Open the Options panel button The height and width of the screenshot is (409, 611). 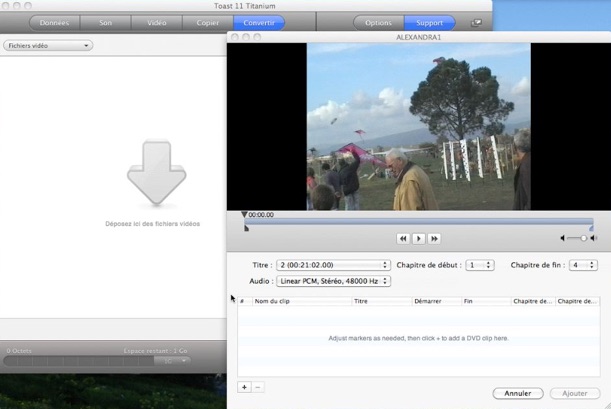[378, 23]
